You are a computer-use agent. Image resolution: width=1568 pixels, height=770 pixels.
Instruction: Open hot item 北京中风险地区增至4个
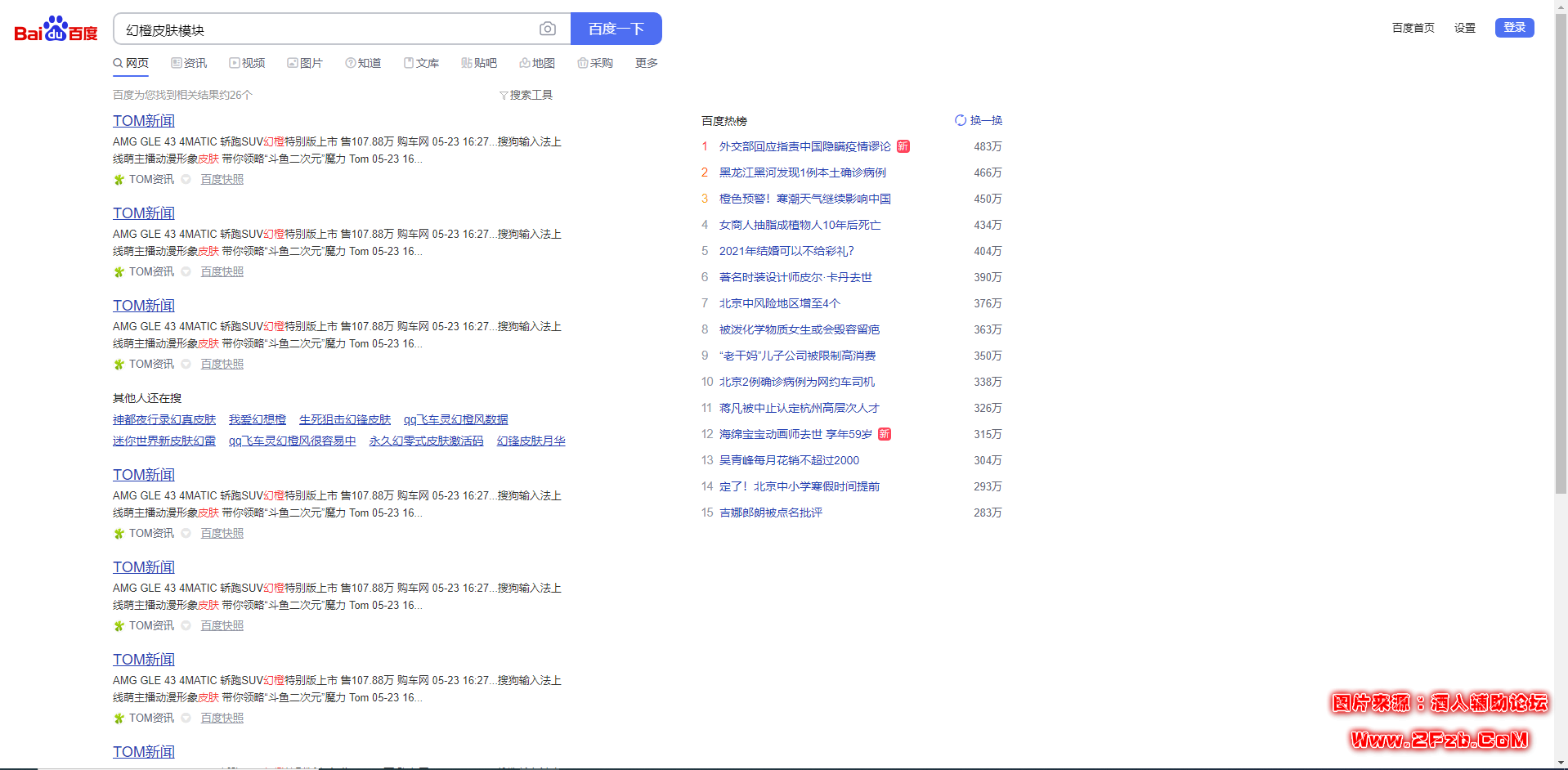point(780,303)
